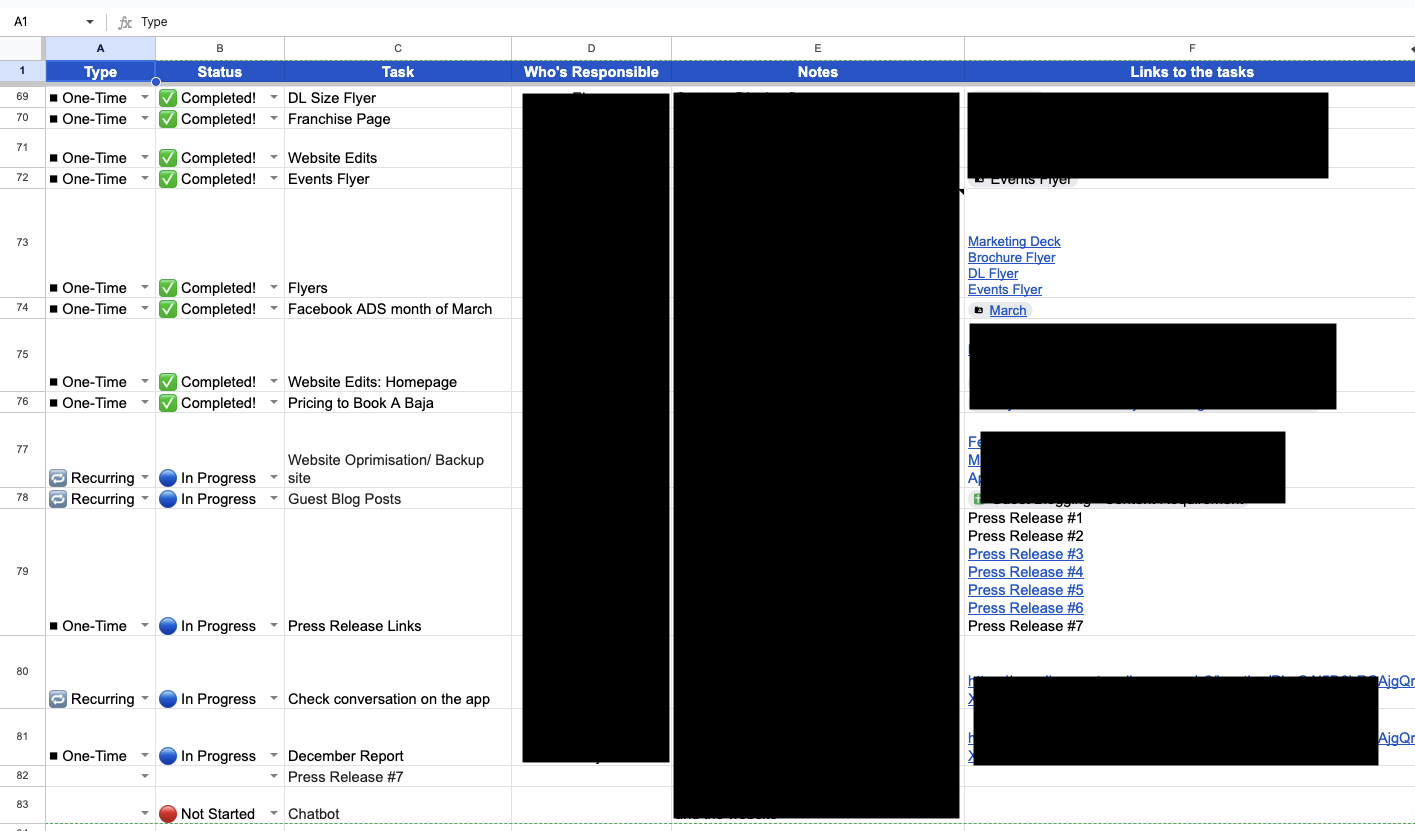Click the Status header cell
The width and height of the screenshot is (1415, 831).
pos(220,72)
